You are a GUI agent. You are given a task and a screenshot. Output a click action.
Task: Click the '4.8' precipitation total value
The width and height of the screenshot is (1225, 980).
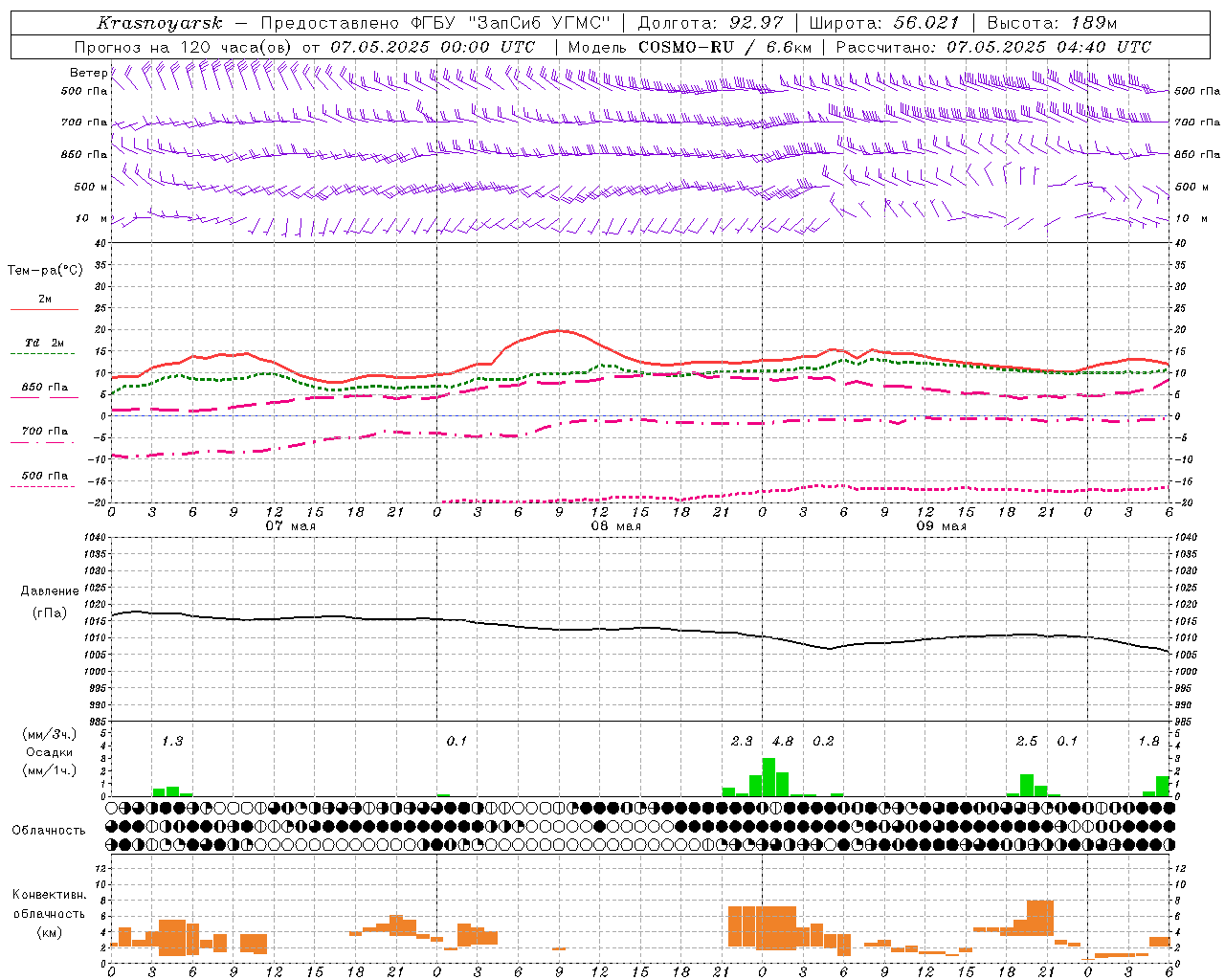tap(782, 742)
